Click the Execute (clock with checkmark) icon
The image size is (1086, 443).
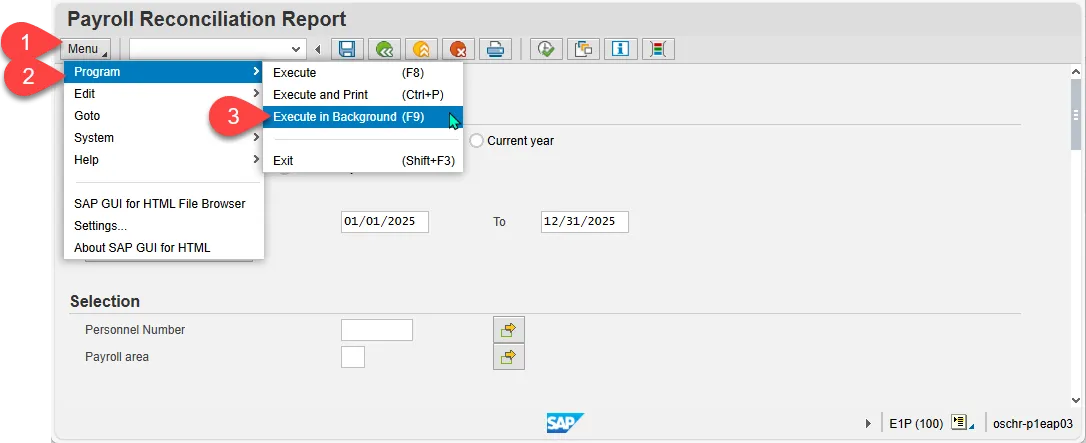(x=547, y=49)
